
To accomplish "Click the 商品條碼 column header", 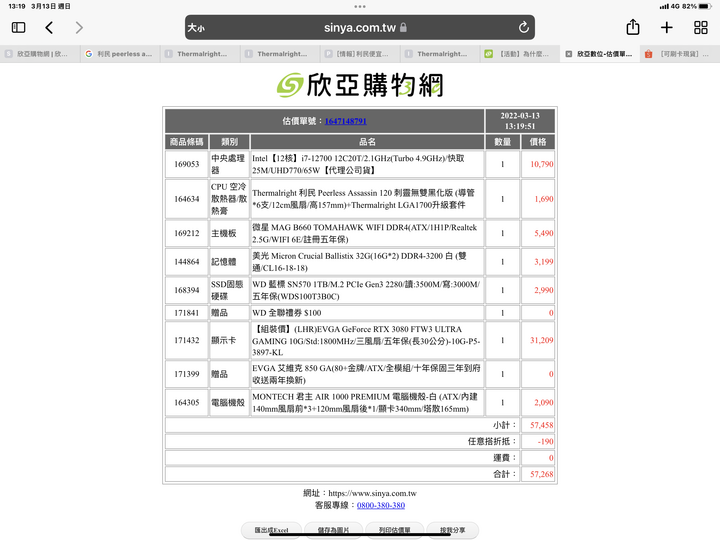I will click(x=186, y=142).
